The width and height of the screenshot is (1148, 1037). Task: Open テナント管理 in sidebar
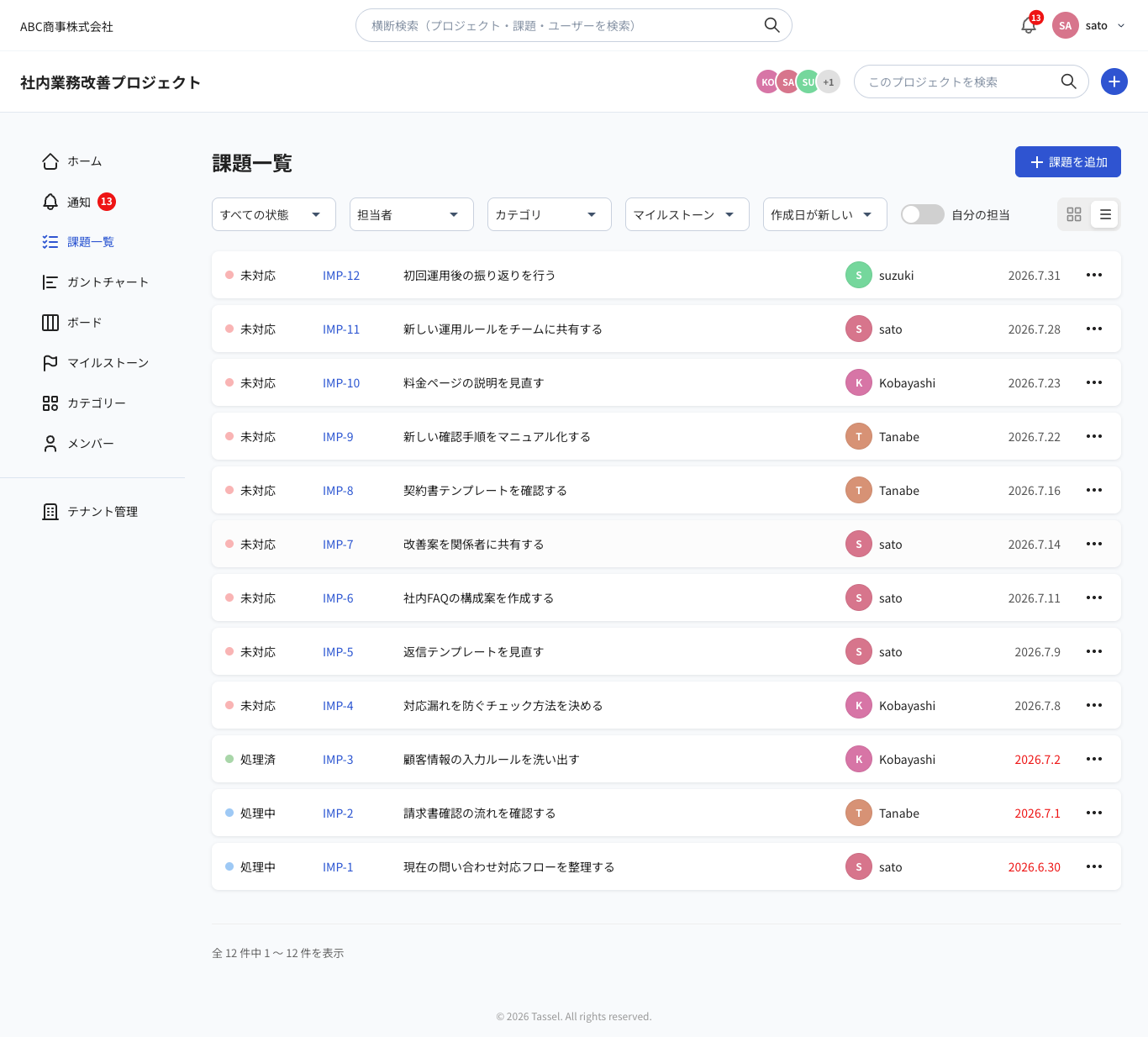[90, 512]
